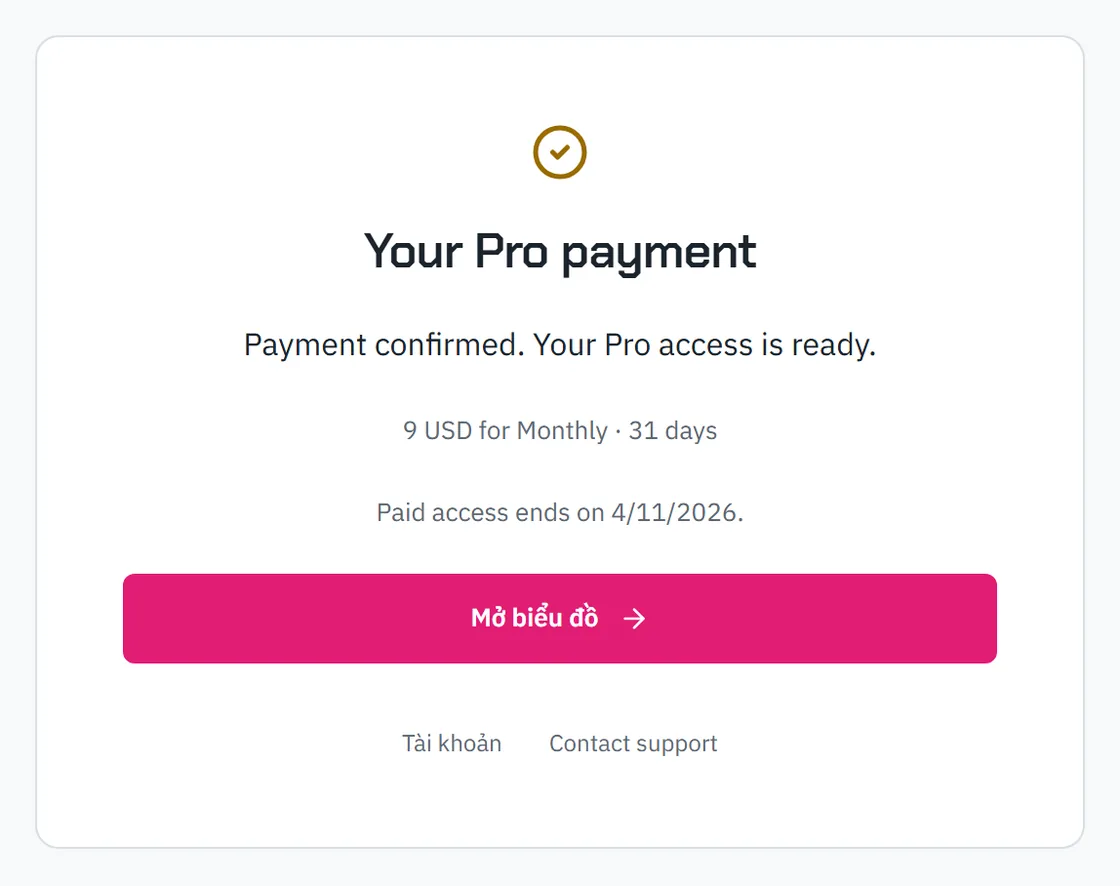The image size is (1120, 886).
Task: Click 'Your Pro access is ready' sentence
Action: coord(704,345)
